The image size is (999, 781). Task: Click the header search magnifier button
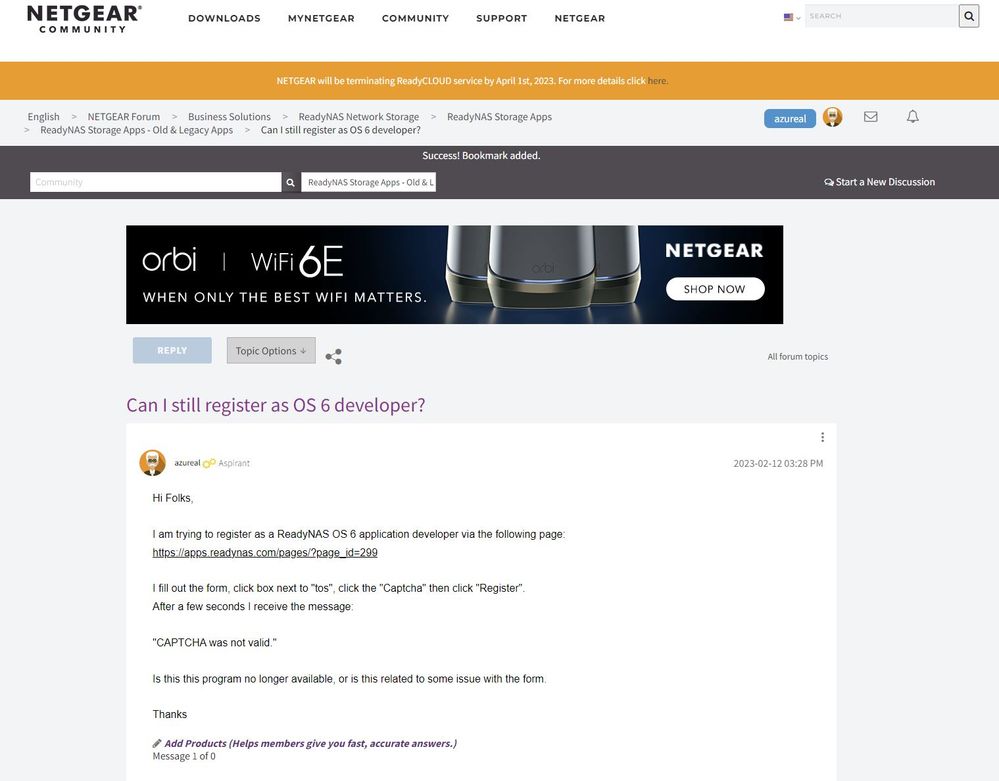click(x=968, y=16)
